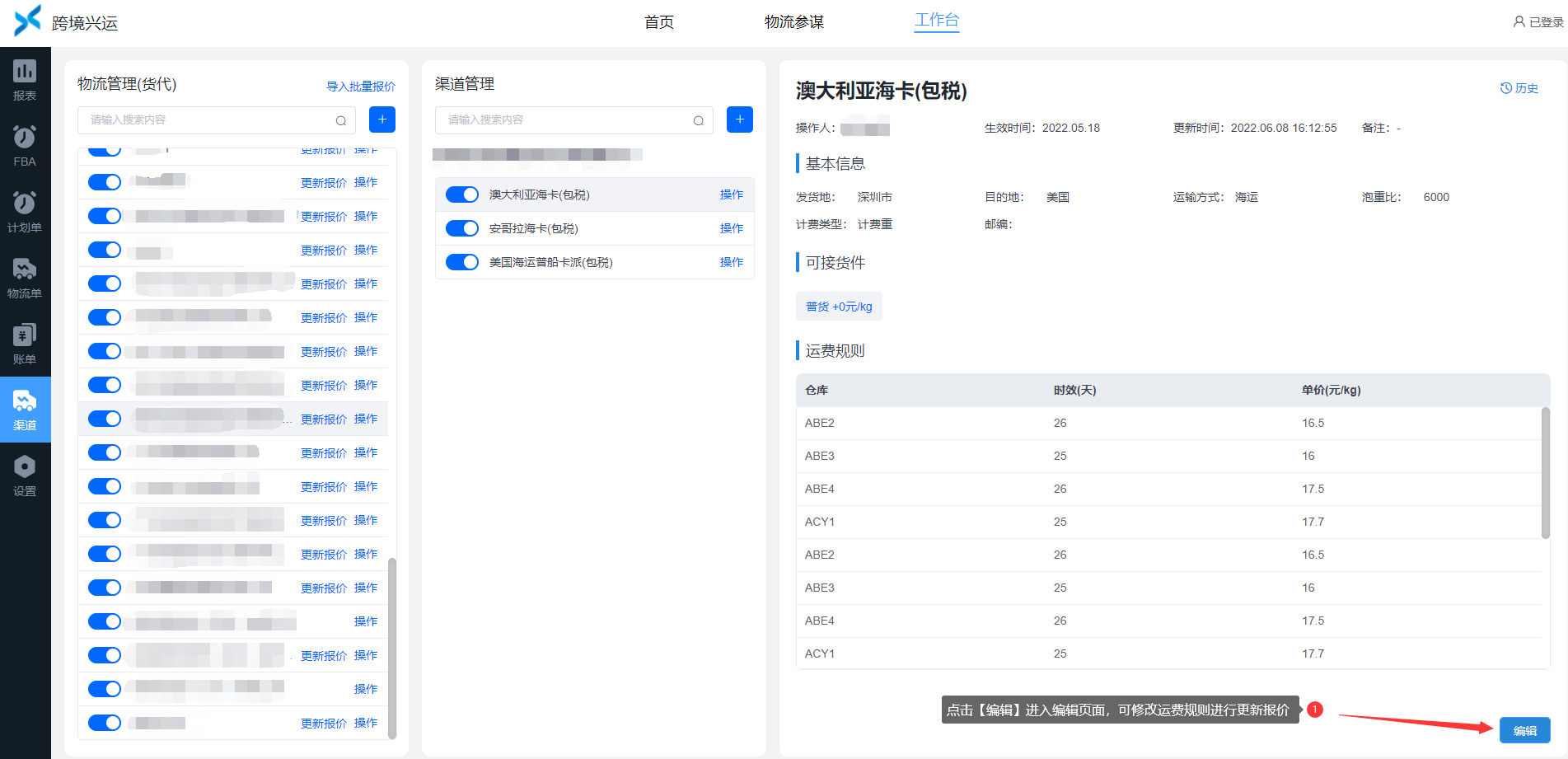Toggle the last forwarder row switch
The image size is (1568, 759).
tap(105, 723)
